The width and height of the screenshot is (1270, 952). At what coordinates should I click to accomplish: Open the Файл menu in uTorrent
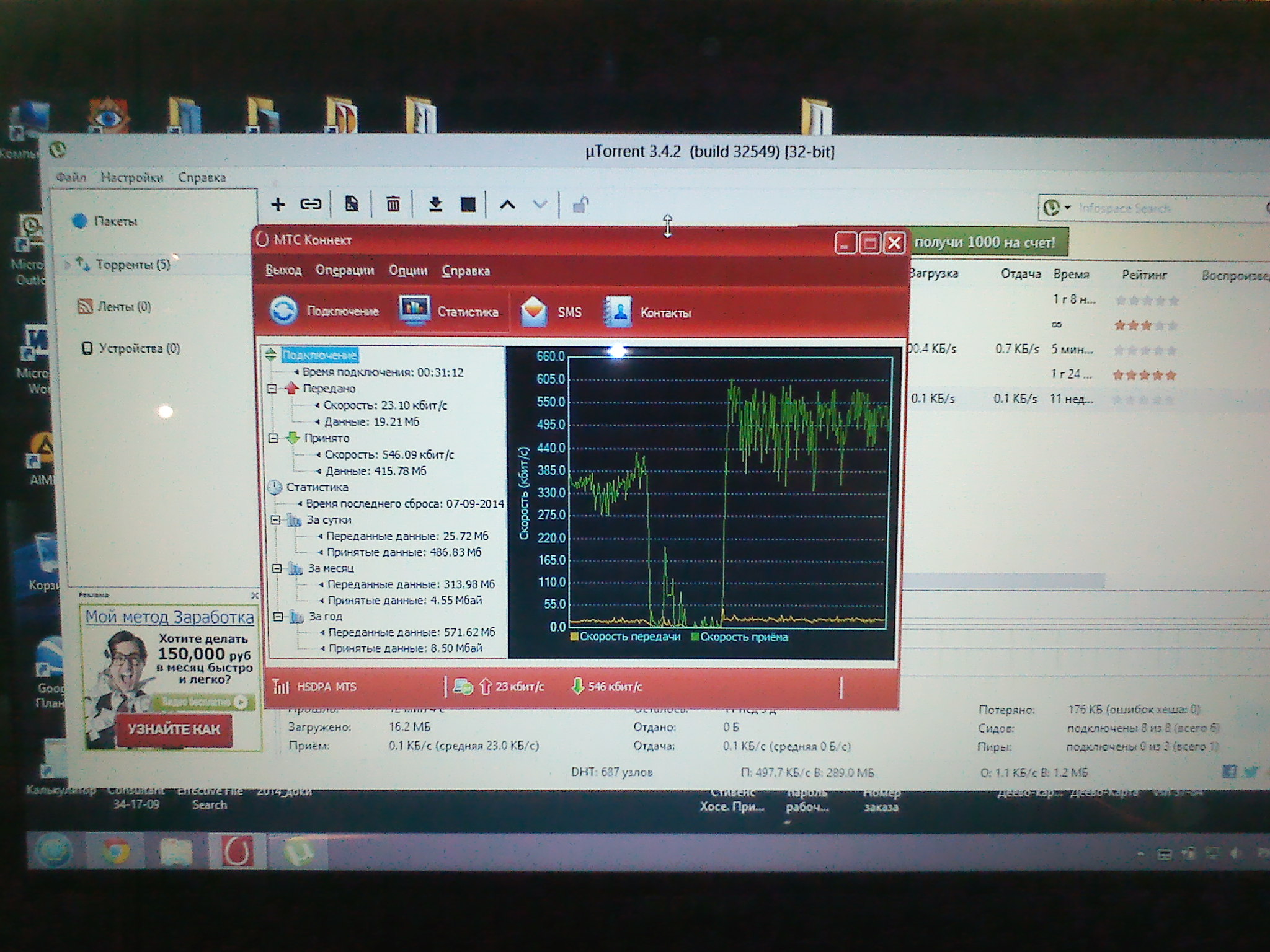(x=71, y=177)
